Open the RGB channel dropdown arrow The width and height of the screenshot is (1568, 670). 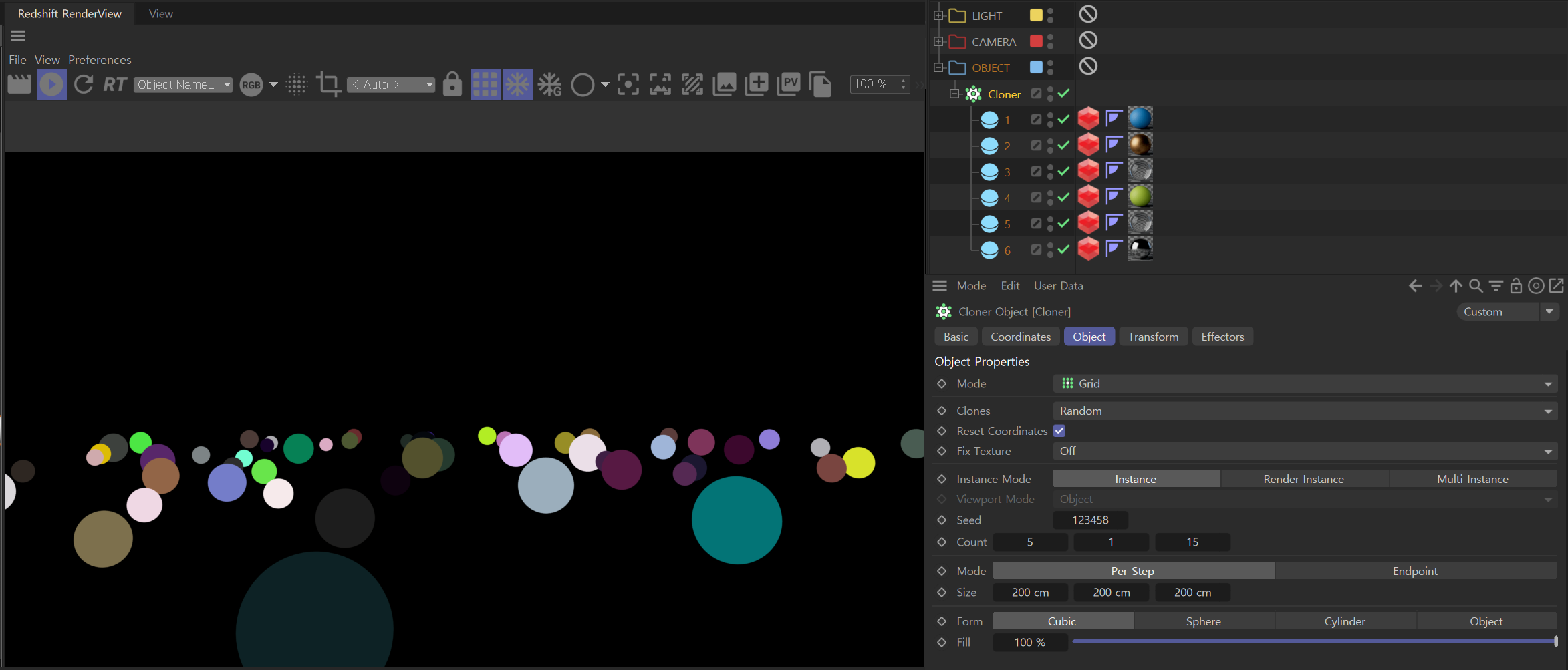pos(273,85)
